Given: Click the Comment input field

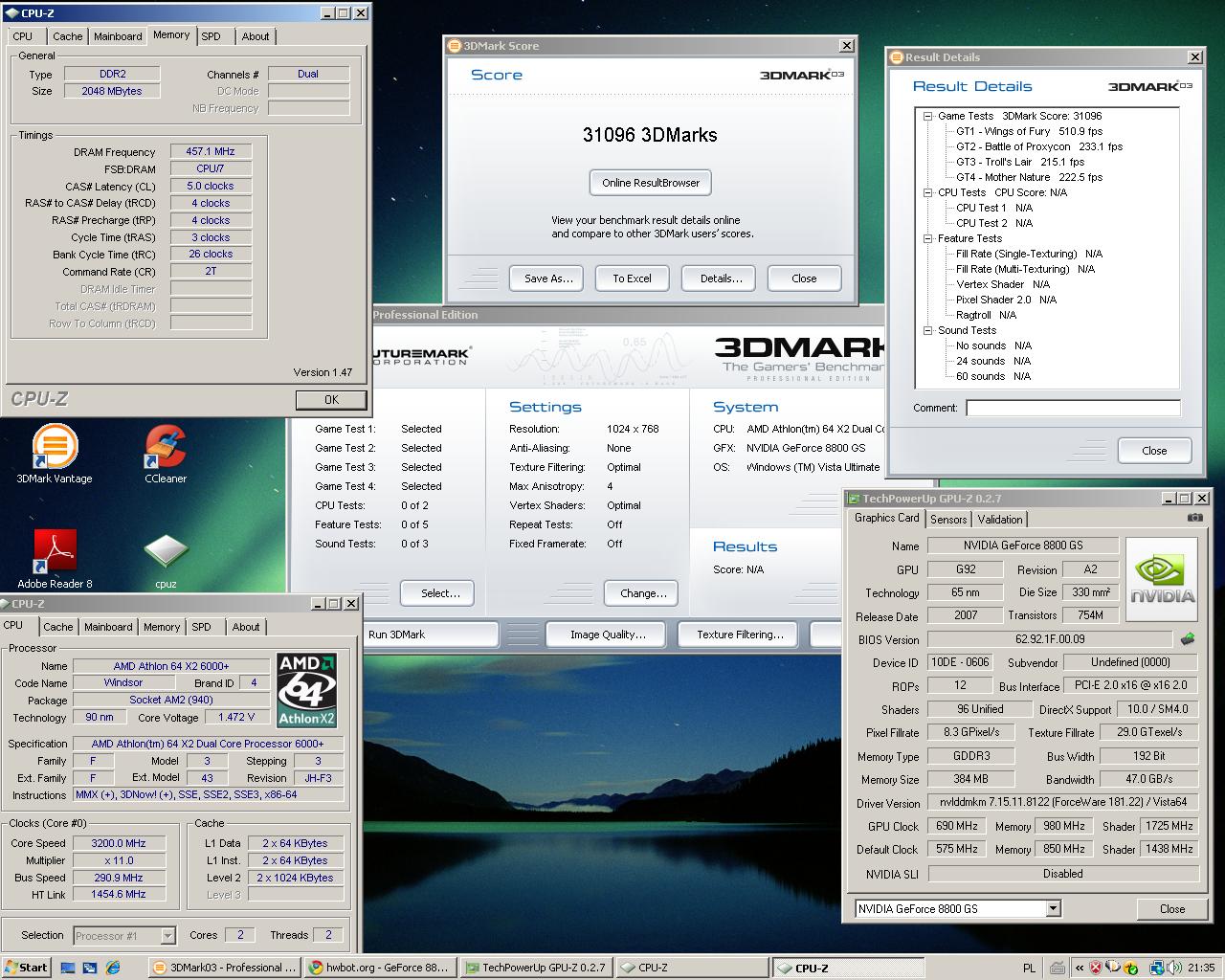Looking at the screenshot, I should click(1073, 408).
